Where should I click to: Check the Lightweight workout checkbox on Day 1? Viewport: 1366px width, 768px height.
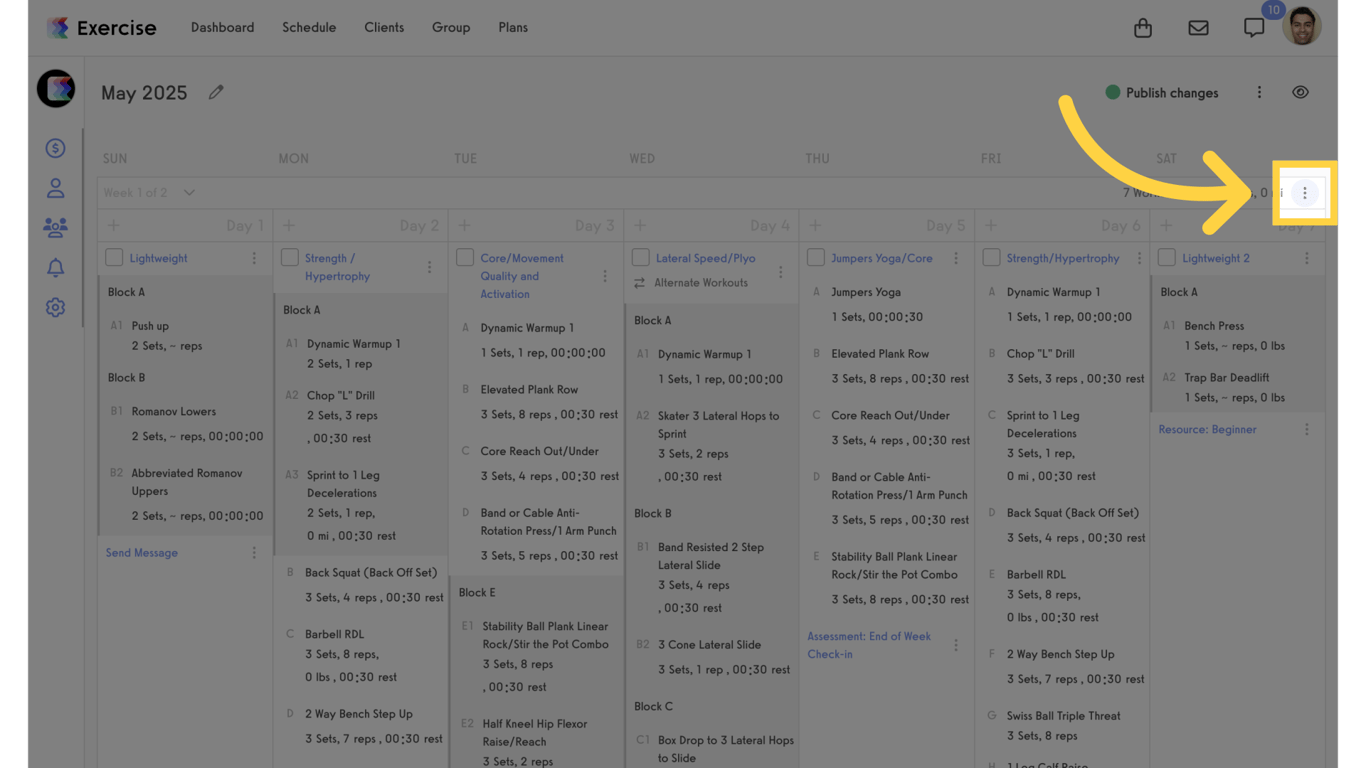[x=114, y=258]
